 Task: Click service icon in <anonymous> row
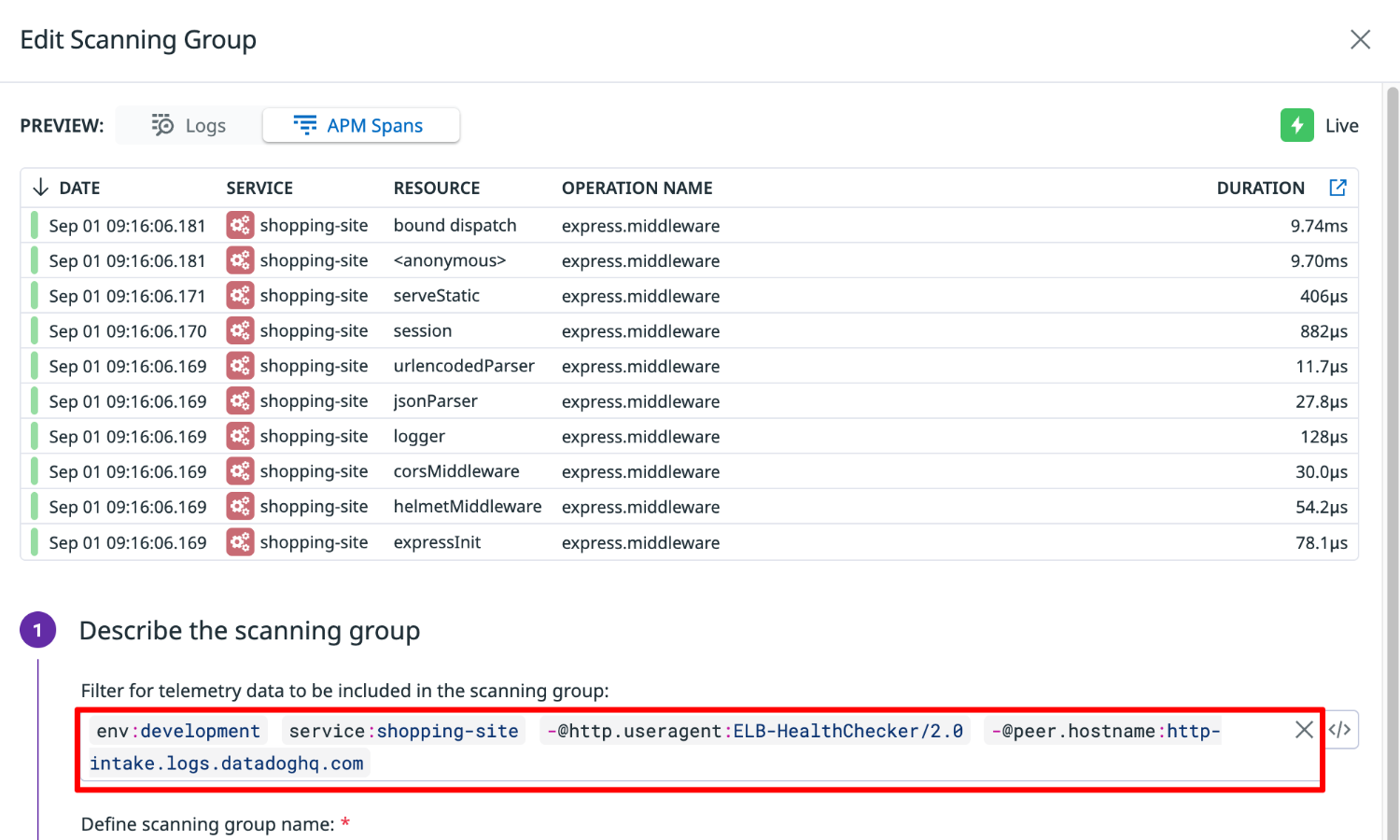(240, 260)
